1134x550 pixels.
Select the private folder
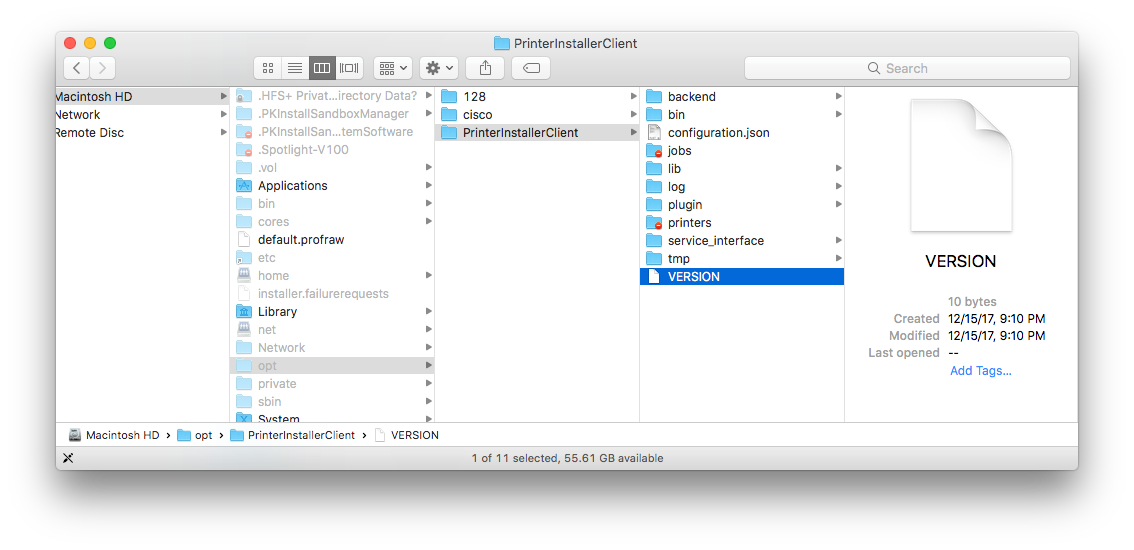(332, 384)
